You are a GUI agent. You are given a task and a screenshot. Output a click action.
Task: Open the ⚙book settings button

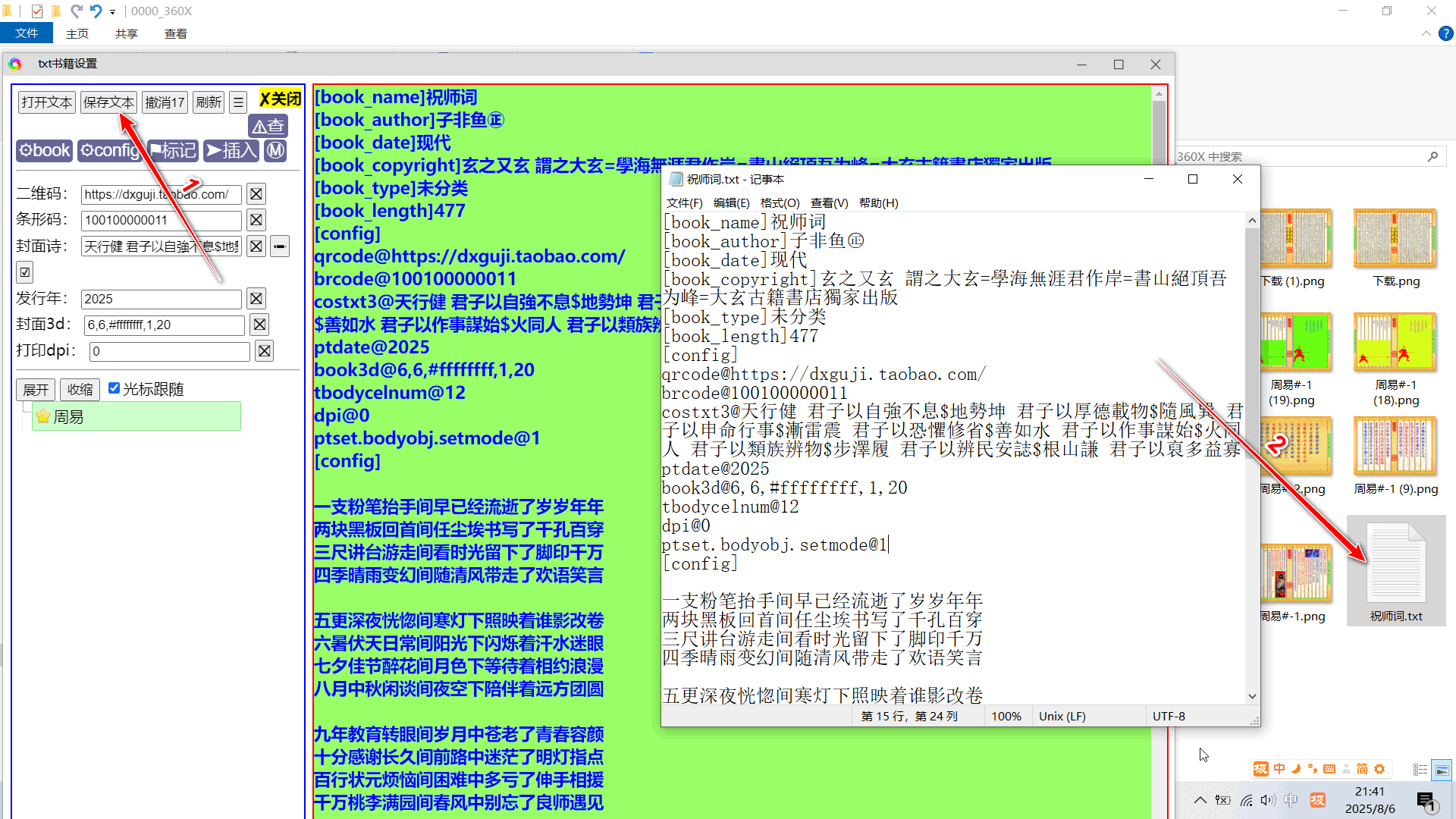(x=45, y=151)
